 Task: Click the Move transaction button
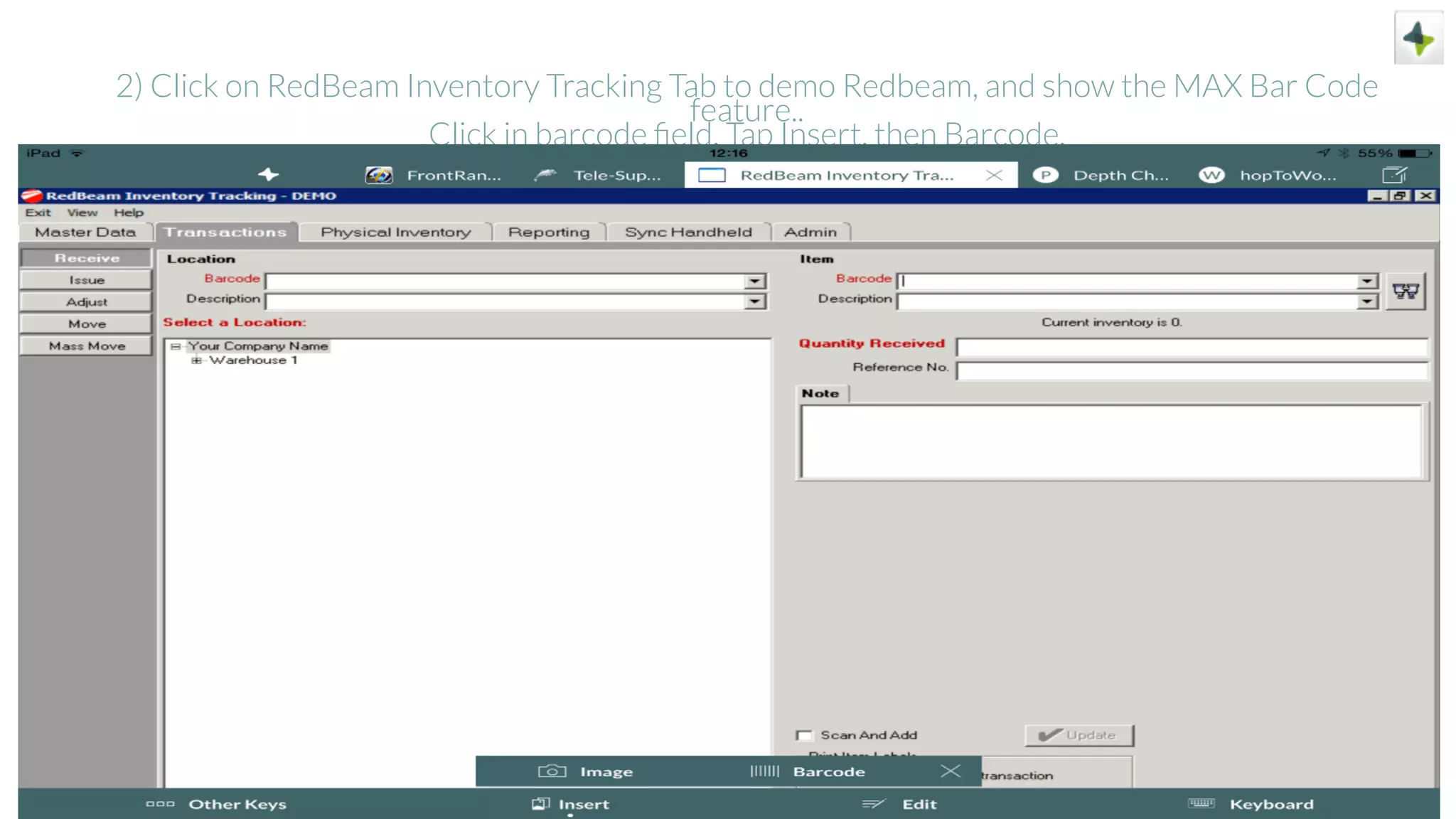[87, 323]
